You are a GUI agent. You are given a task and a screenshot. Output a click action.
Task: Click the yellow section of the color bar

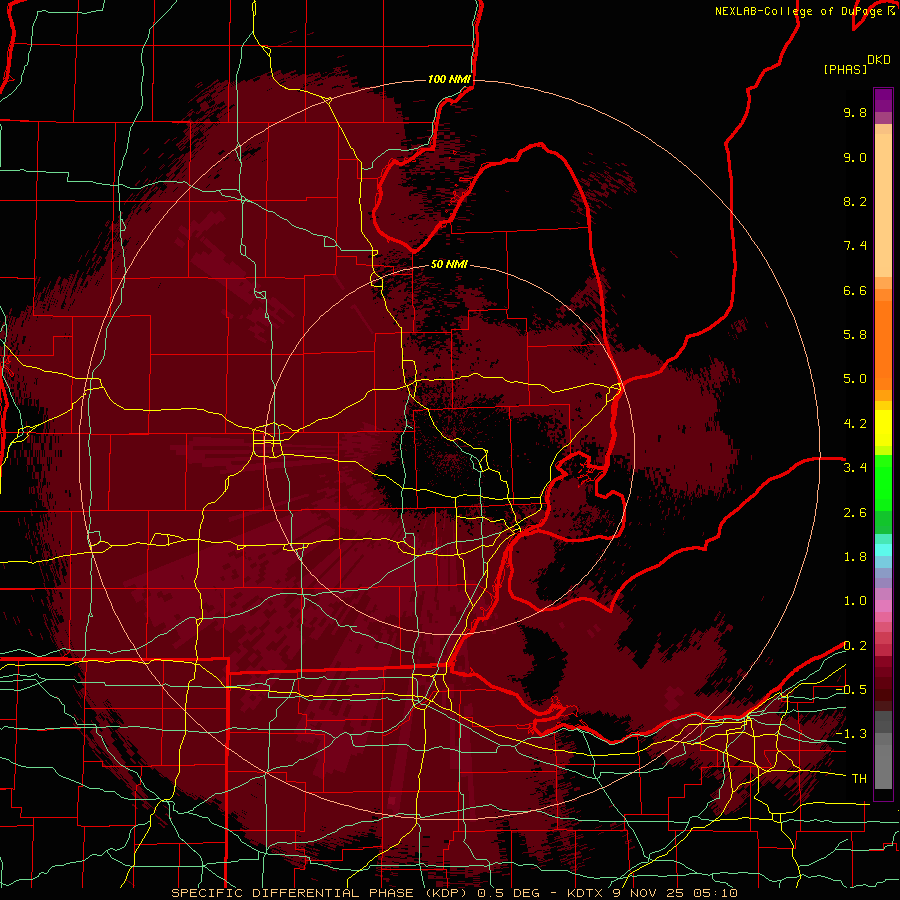pyautogui.click(x=883, y=428)
